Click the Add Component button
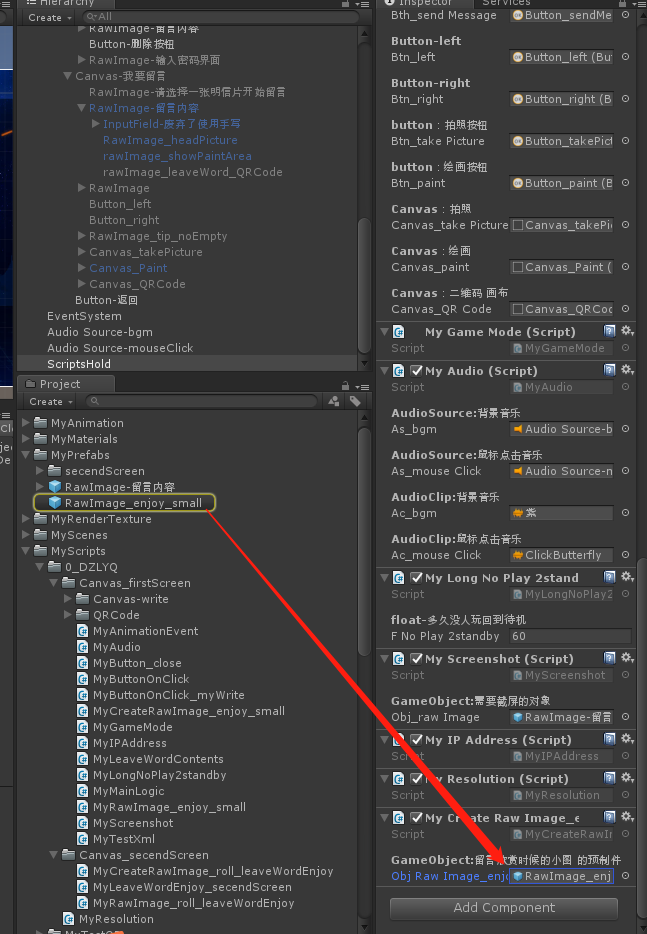This screenshot has width=647, height=934. point(504,908)
